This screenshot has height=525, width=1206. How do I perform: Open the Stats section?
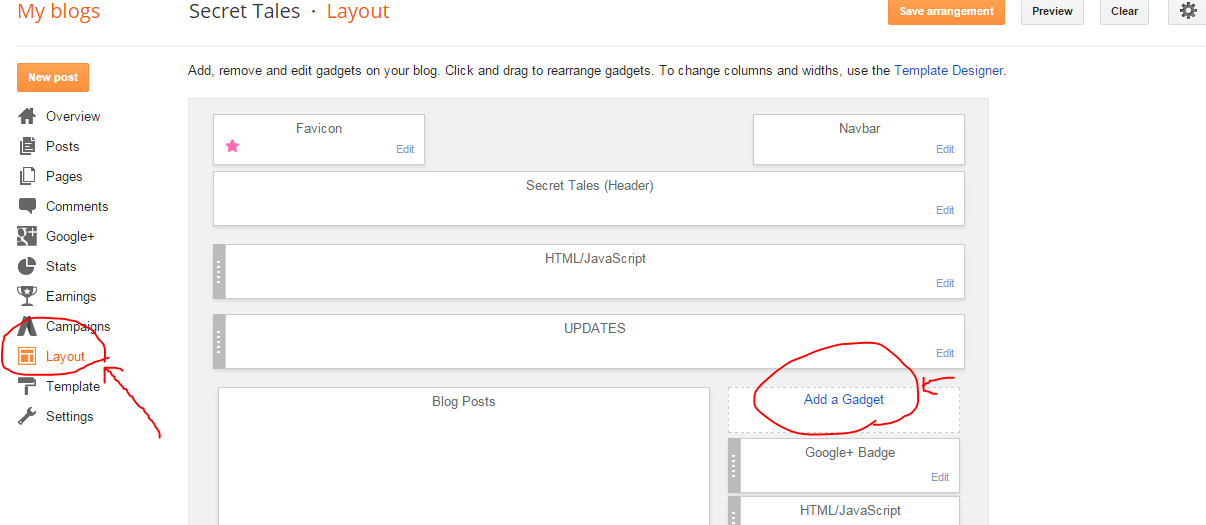click(61, 266)
